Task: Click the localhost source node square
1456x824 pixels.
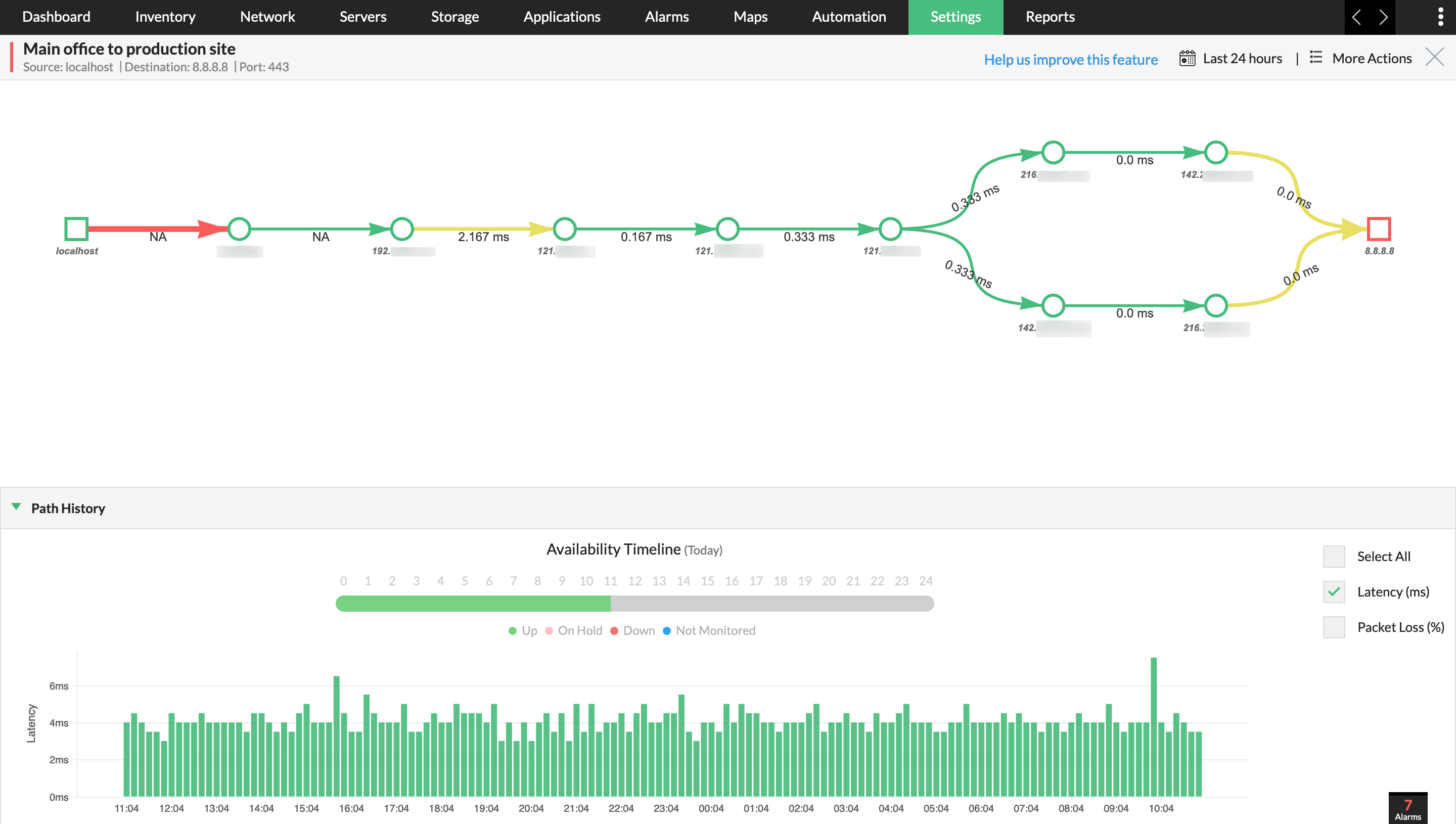Action: [76, 228]
